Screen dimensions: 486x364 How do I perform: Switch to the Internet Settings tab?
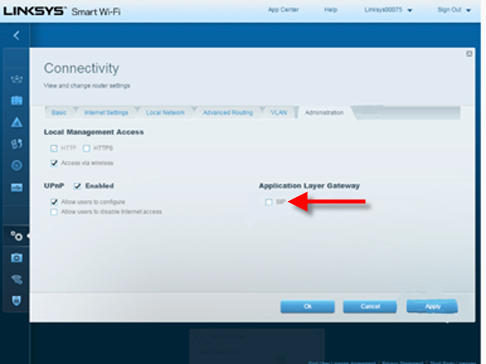[106, 113]
